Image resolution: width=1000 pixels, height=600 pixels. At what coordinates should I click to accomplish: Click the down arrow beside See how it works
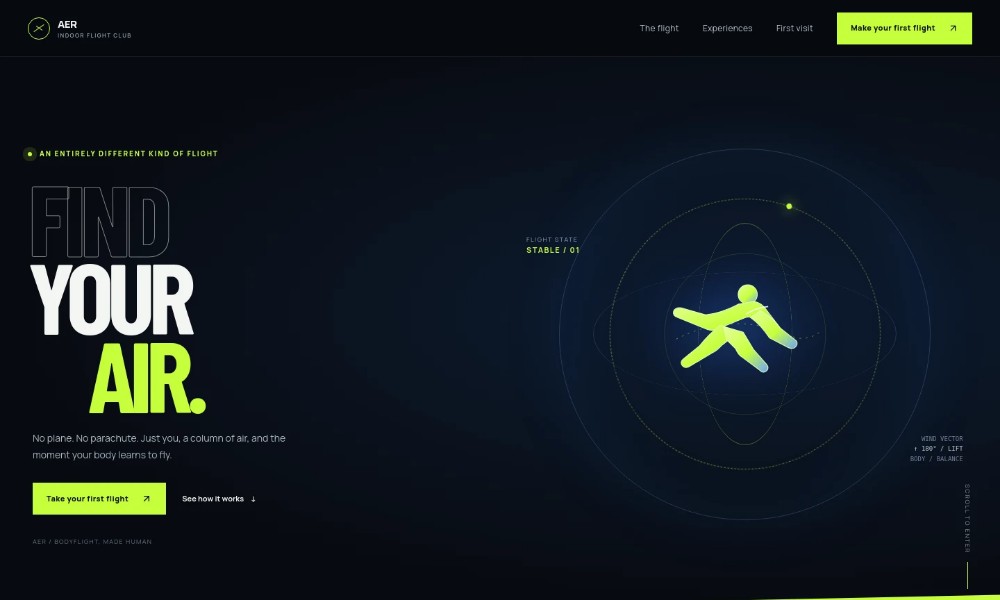(253, 499)
